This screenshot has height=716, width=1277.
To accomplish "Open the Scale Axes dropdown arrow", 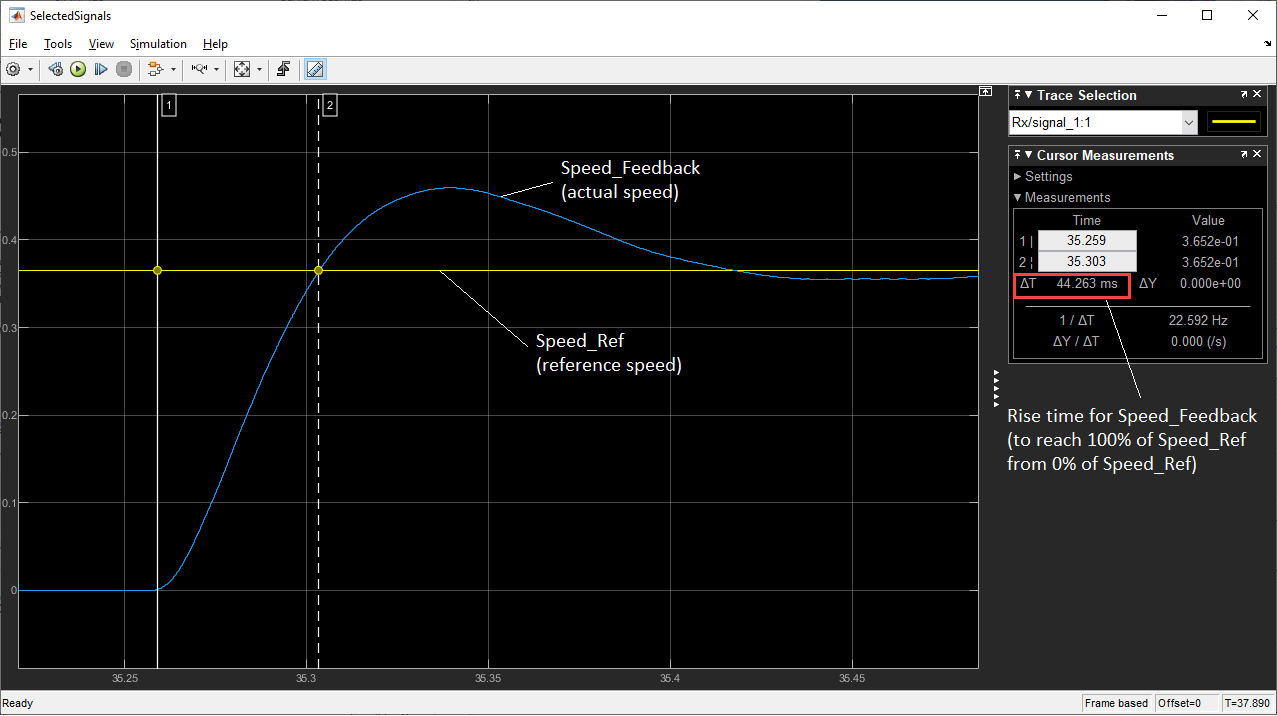I will click(260, 70).
